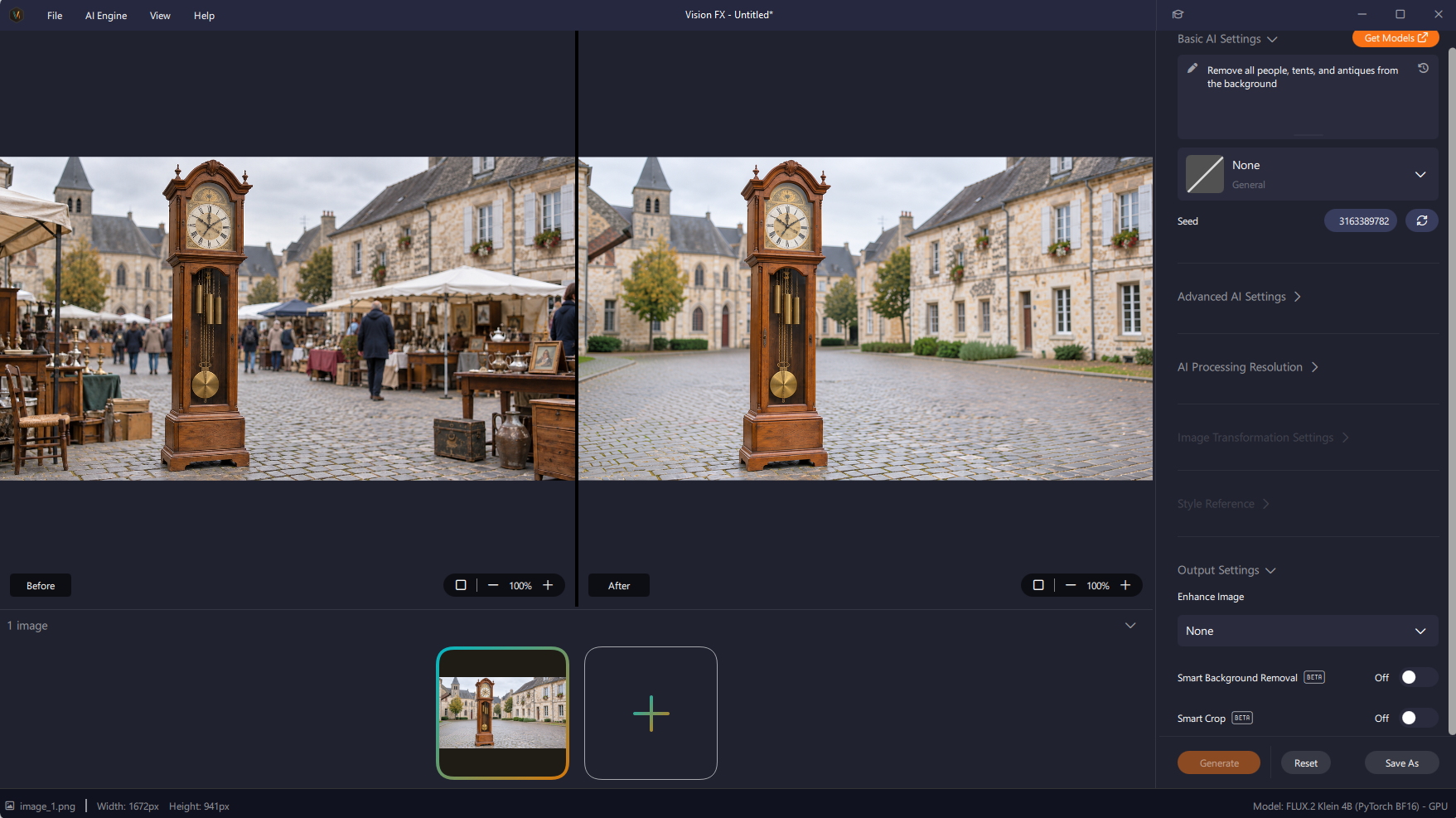The width and height of the screenshot is (1456, 818).
Task: Click the settings panel vertical scrollbar
Action: point(1451,390)
